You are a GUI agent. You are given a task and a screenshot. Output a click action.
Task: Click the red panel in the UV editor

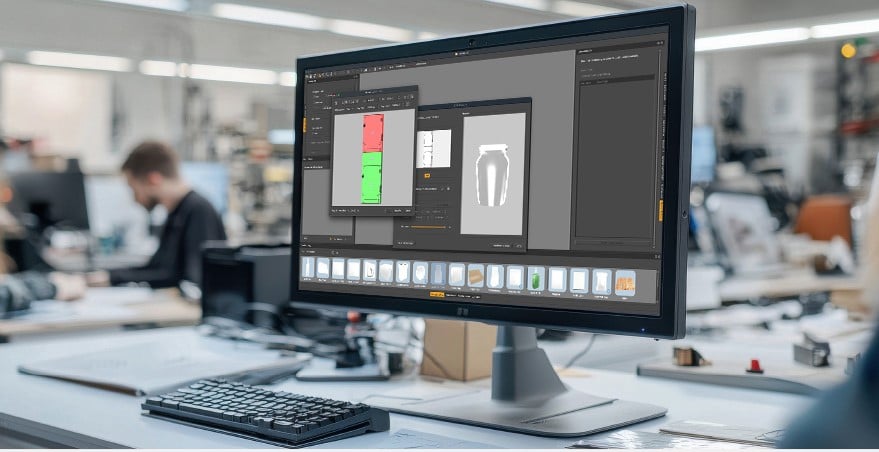372,132
